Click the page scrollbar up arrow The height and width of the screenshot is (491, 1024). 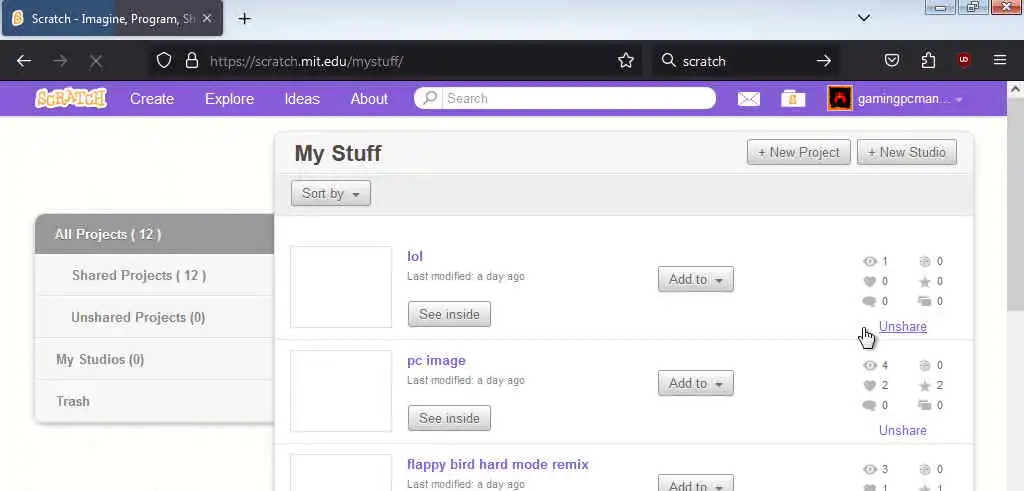[x=1016, y=89]
